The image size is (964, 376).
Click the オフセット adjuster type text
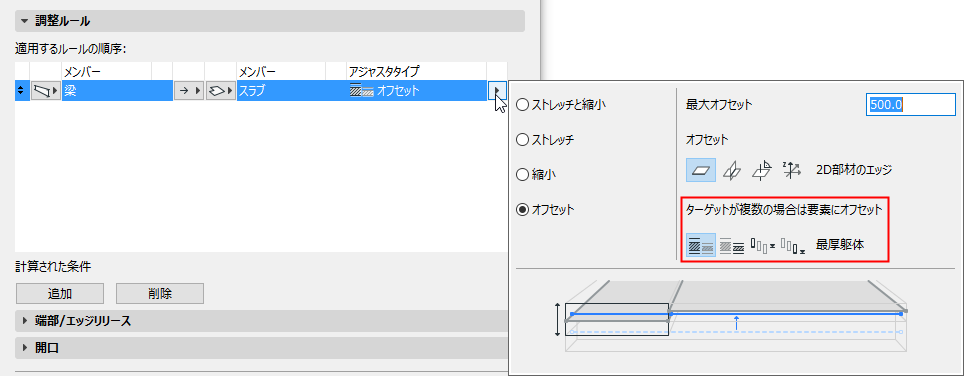398,91
